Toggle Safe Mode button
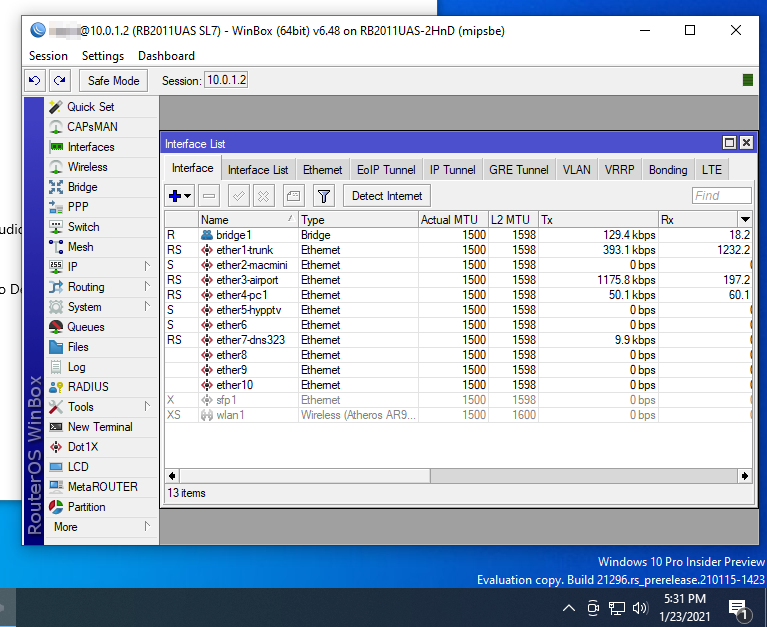The width and height of the screenshot is (767, 627). point(113,81)
